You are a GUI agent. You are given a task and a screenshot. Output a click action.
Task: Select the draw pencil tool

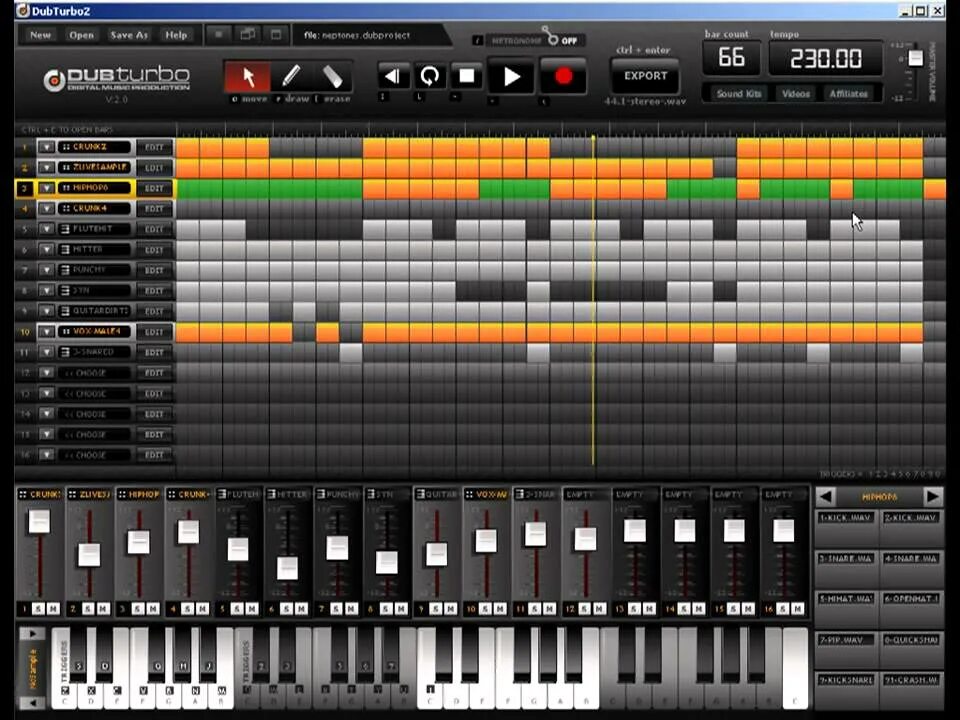pyautogui.click(x=291, y=77)
